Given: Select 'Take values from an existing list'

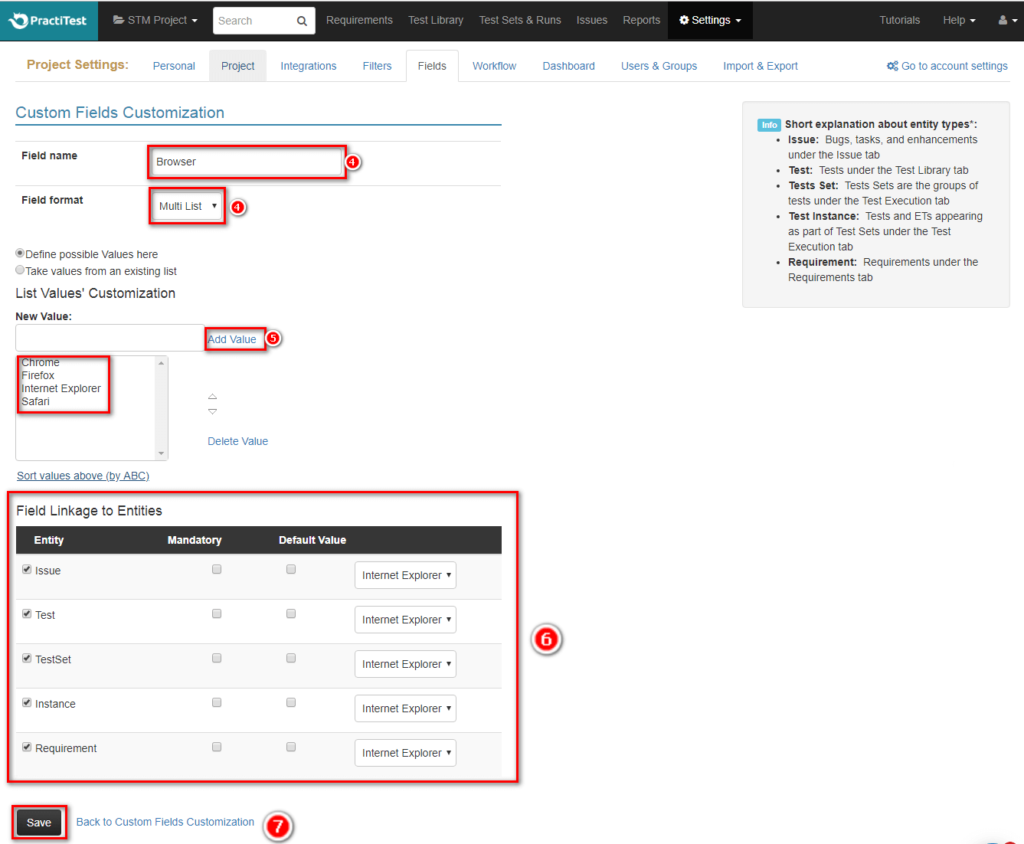Looking at the screenshot, I should click(x=20, y=270).
